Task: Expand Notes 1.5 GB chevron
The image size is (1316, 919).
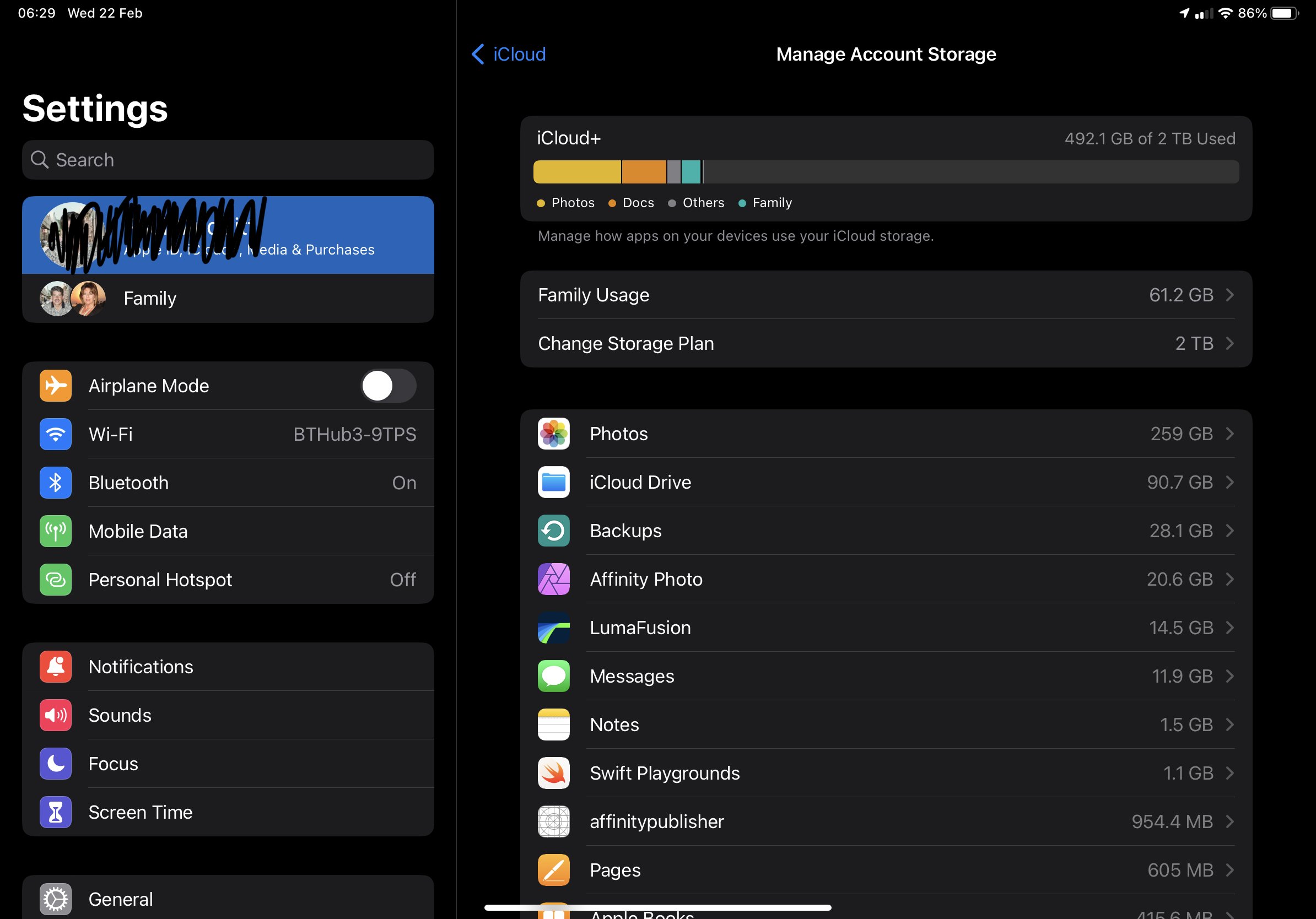Action: (x=1229, y=724)
